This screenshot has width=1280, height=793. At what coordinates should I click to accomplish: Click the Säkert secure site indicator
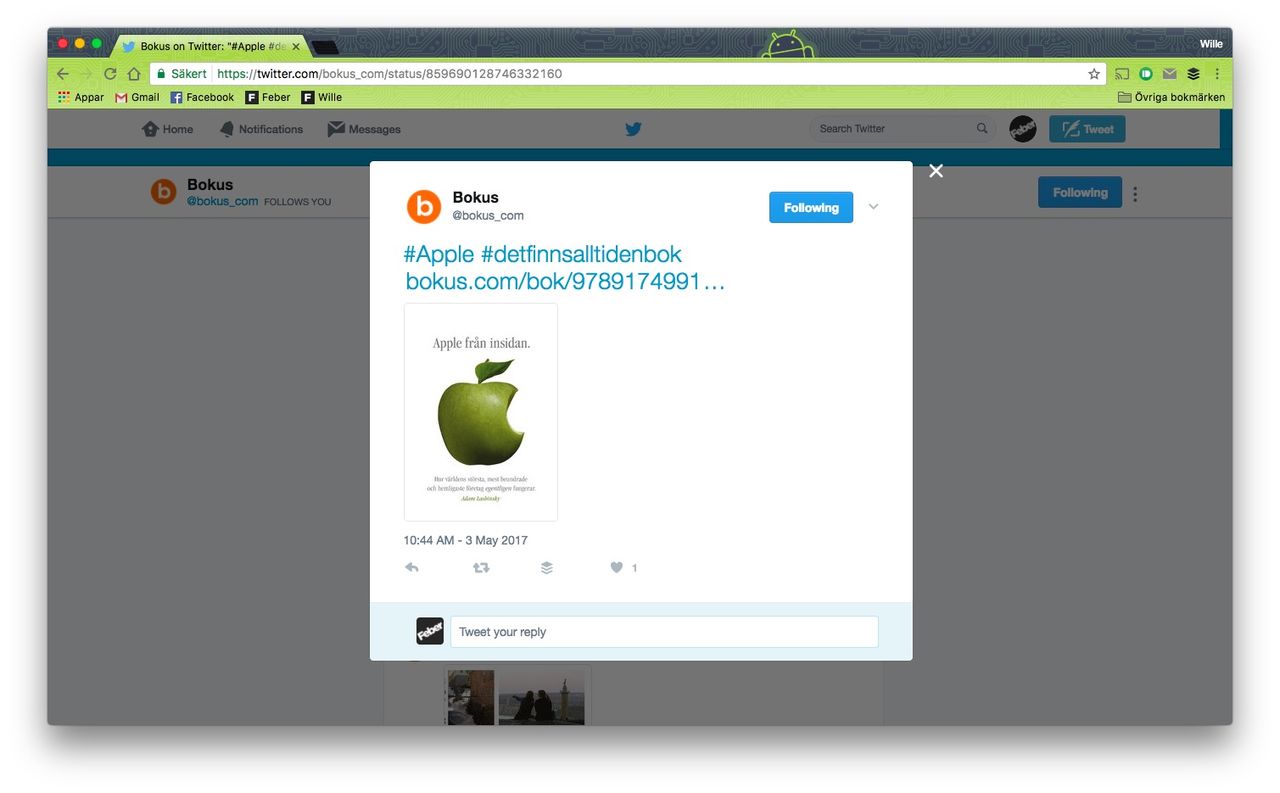[181, 74]
